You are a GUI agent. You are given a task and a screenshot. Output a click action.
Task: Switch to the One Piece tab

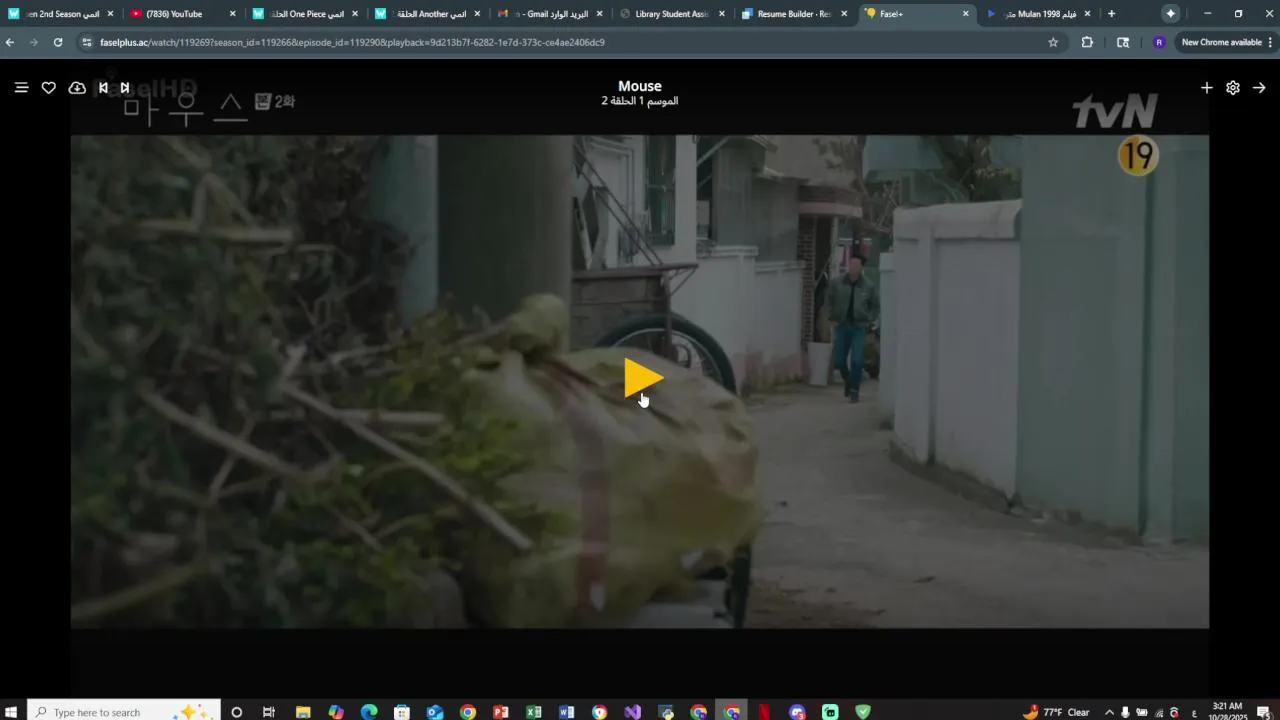(304, 14)
